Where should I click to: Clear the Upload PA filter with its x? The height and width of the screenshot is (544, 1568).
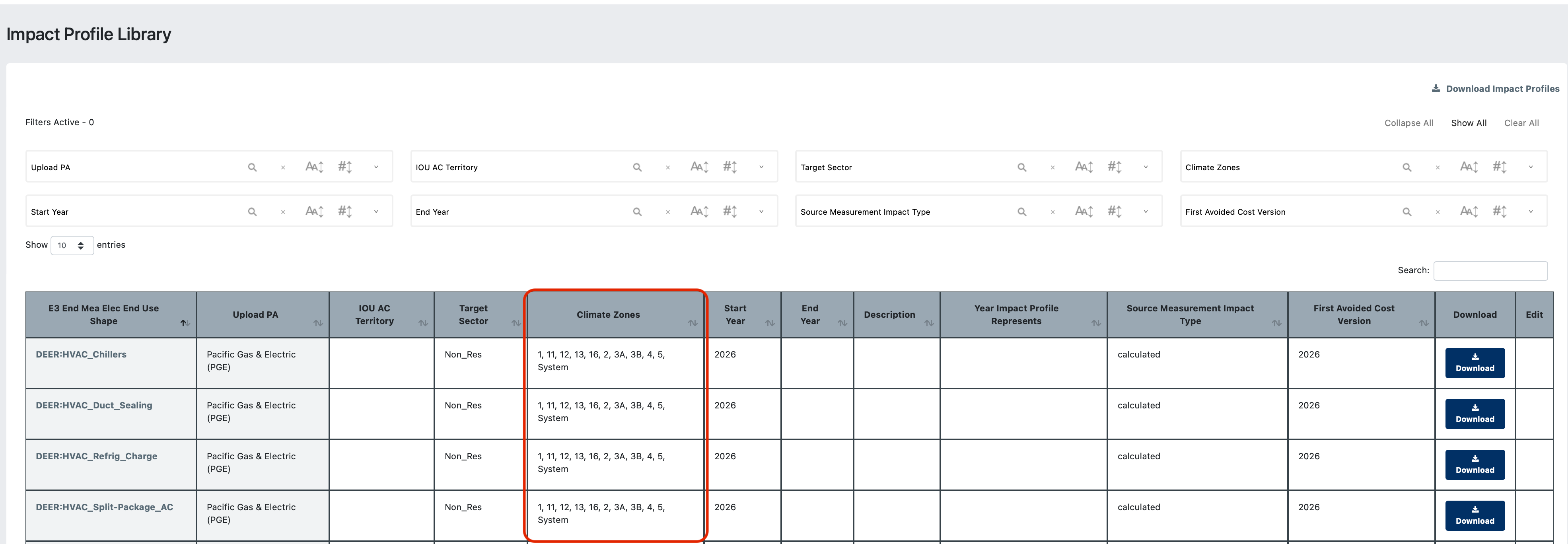(x=283, y=167)
